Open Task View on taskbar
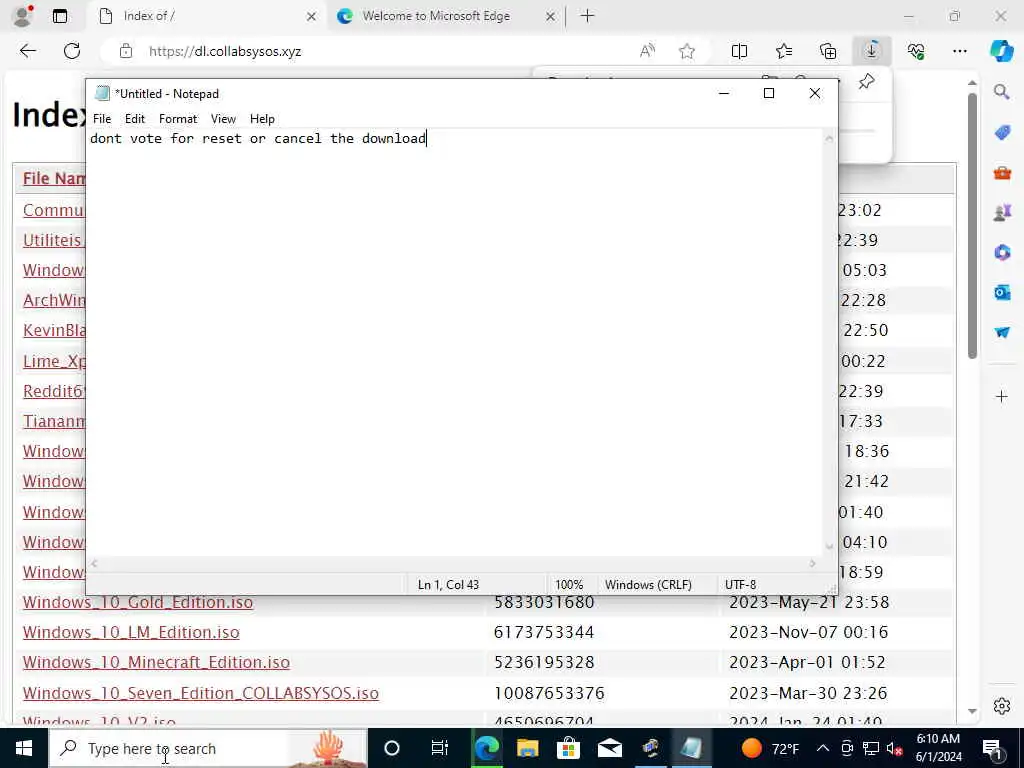The image size is (1024, 768). (x=440, y=748)
